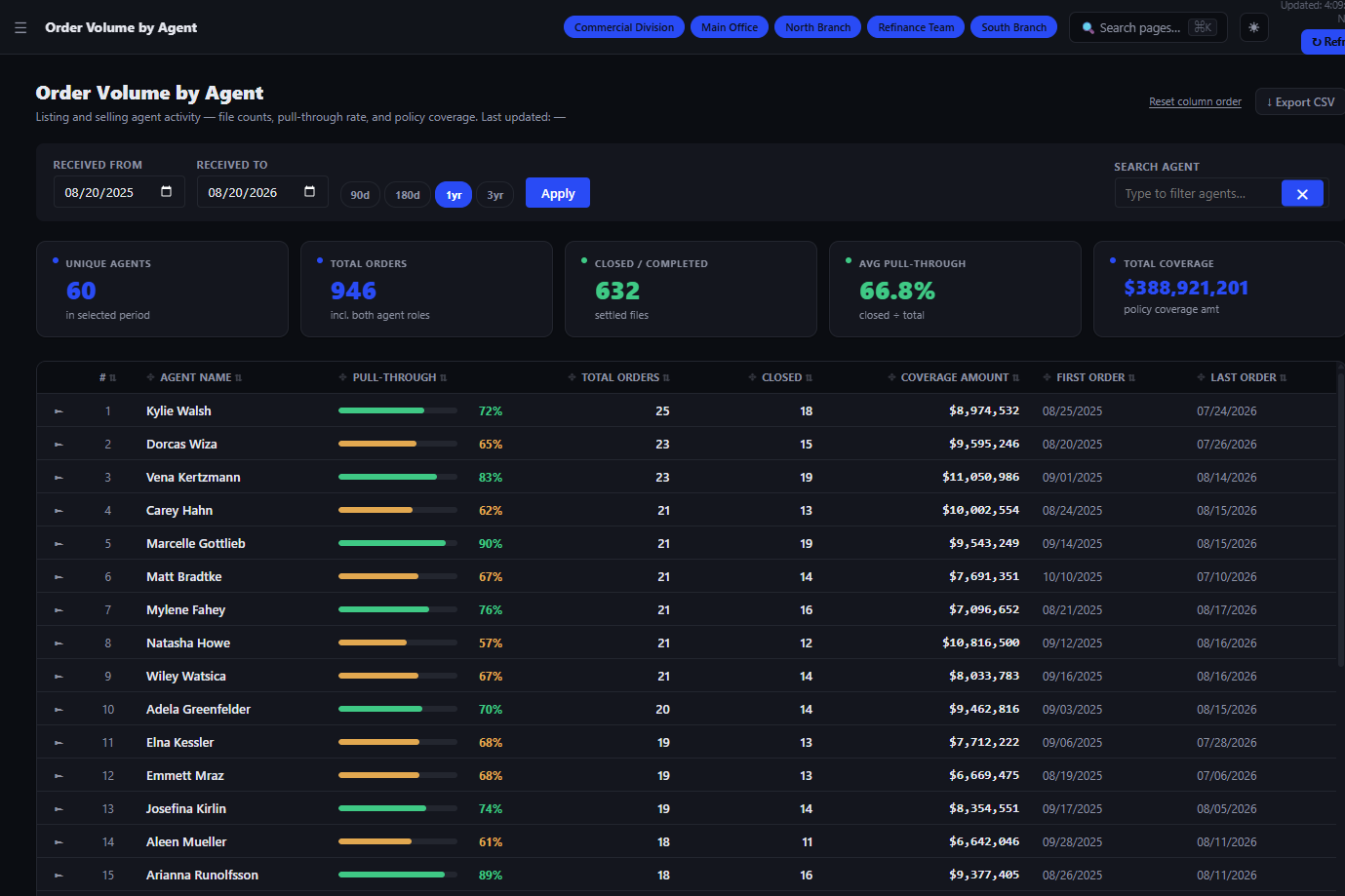The height and width of the screenshot is (896, 1345).
Task: Select the 180d date range preset
Action: coord(408,195)
